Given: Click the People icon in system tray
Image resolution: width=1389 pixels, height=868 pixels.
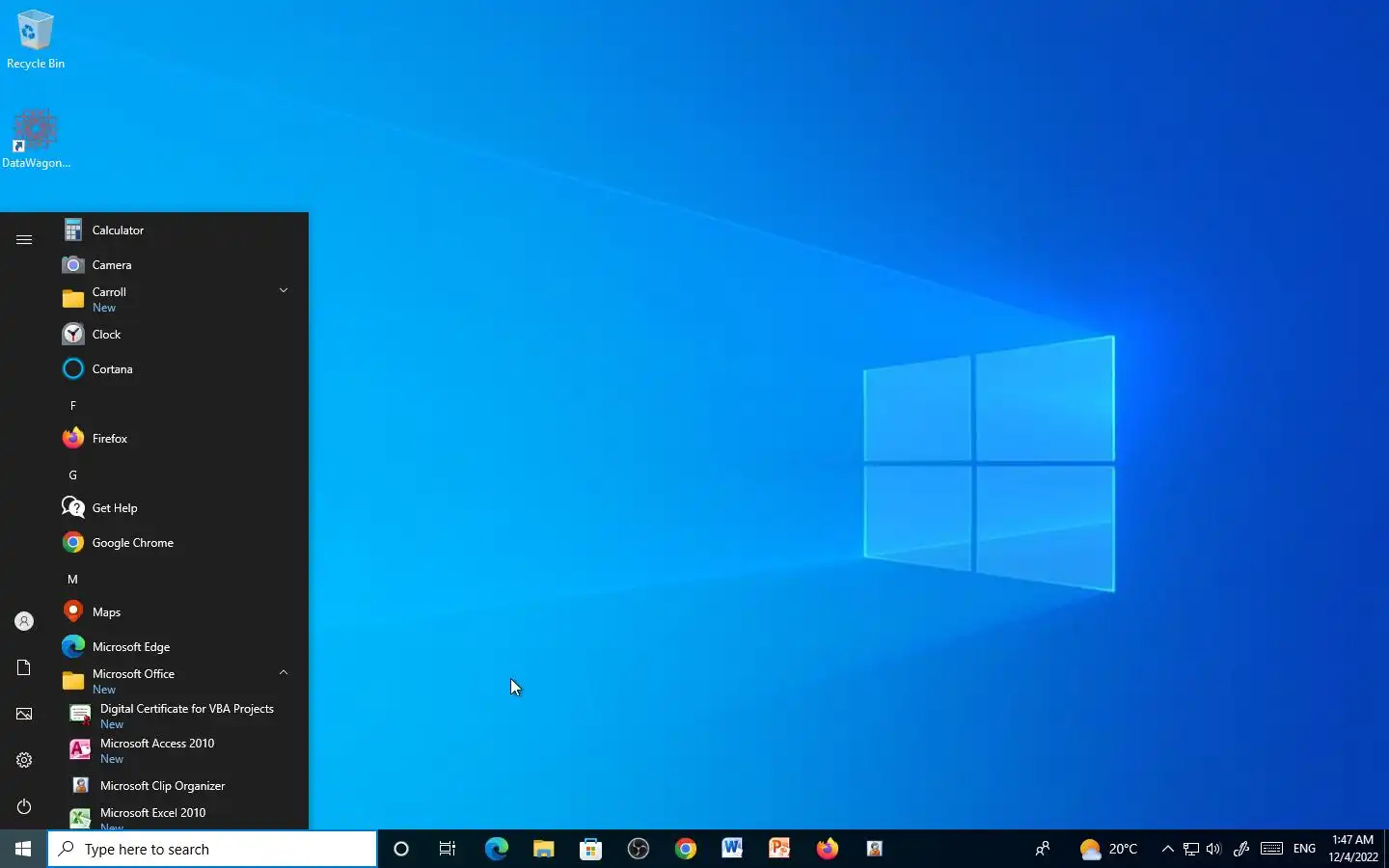Looking at the screenshot, I should click(1043, 849).
